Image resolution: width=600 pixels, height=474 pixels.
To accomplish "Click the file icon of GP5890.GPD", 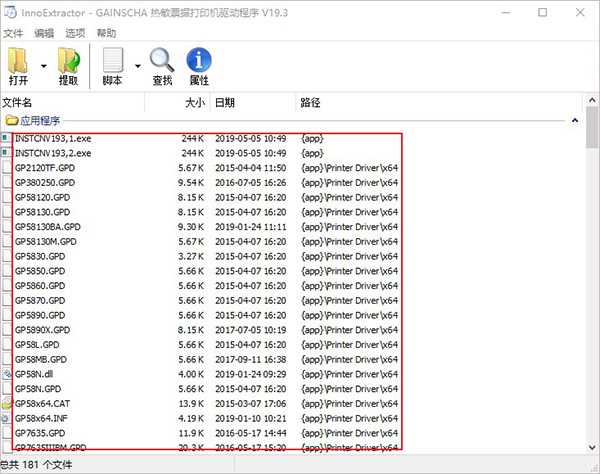I will 7,315.
